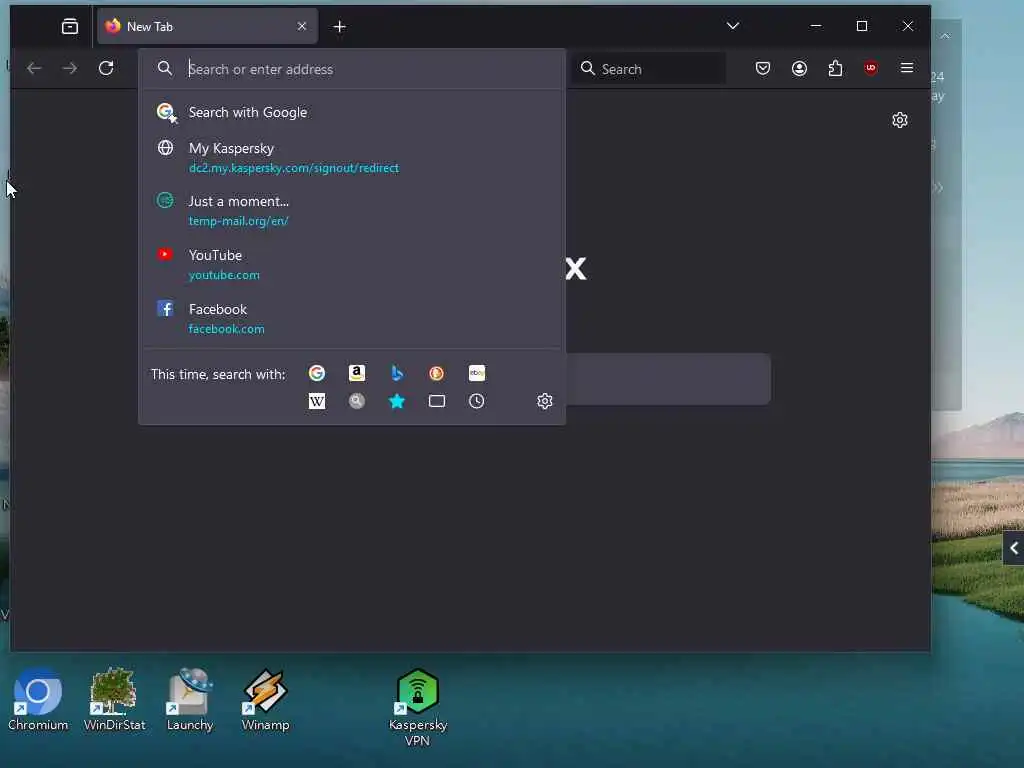The height and width of the screenshot is (768, 1024).
Task: Search open tabs using the tab icon
Action: (x=436, y=401)
